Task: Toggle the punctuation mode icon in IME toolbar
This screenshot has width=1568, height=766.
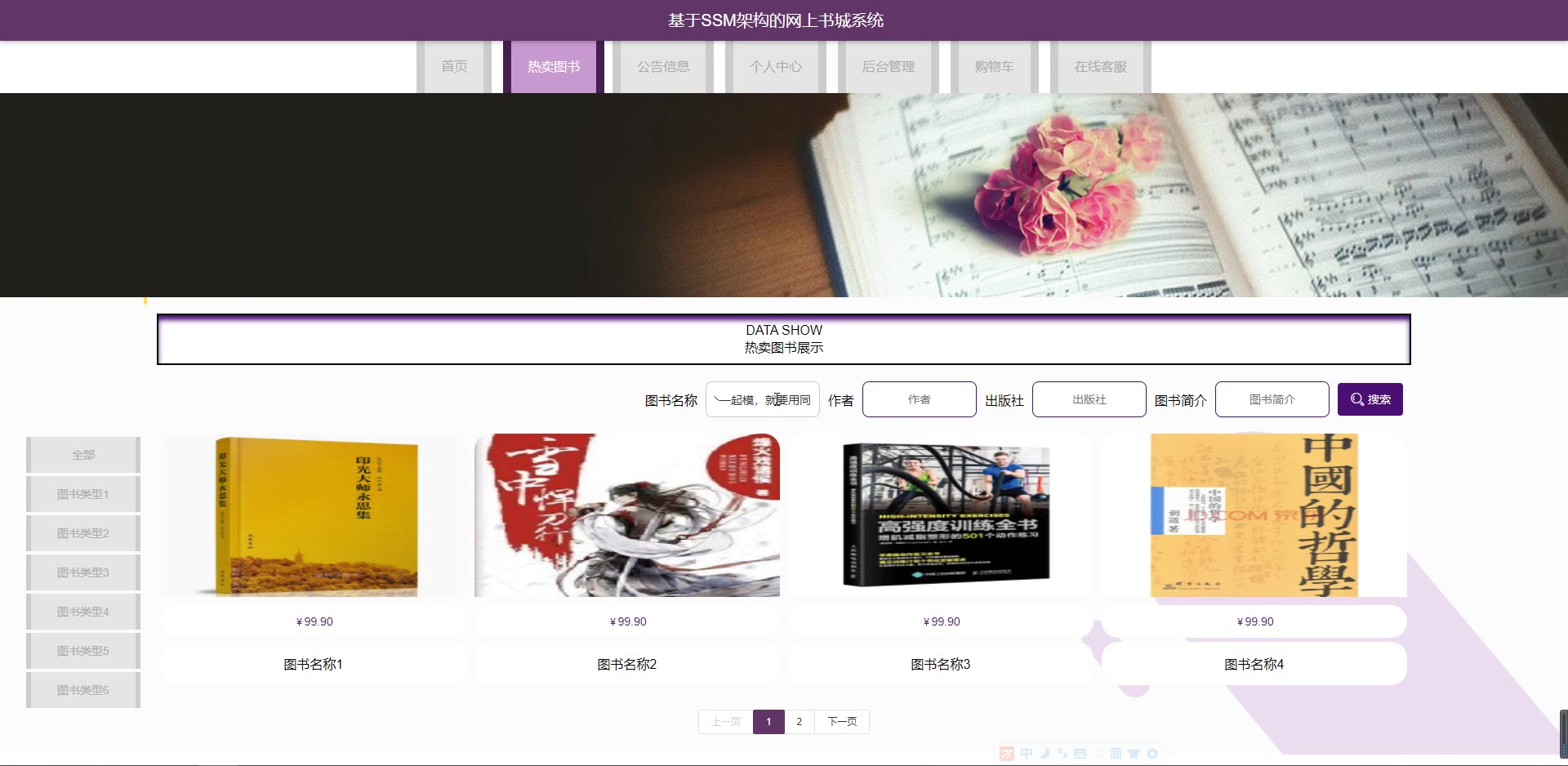Action: click(x=1062, y=754)
